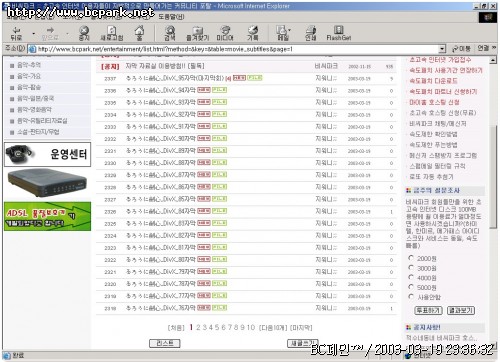Click the status bar page icon beside 완료
500x362 pixels.
7,355
